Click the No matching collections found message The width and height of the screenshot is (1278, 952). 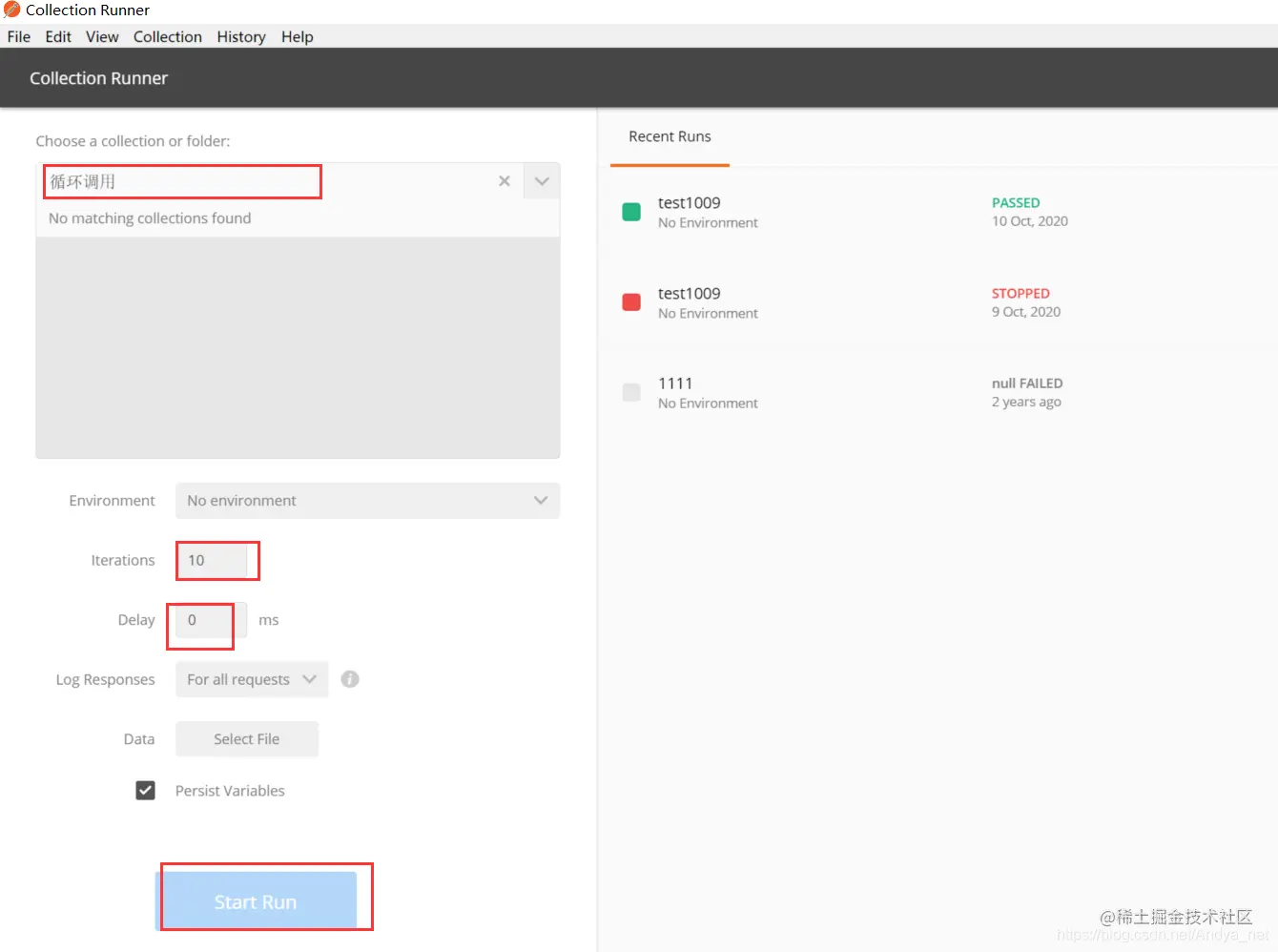point(150,218)
